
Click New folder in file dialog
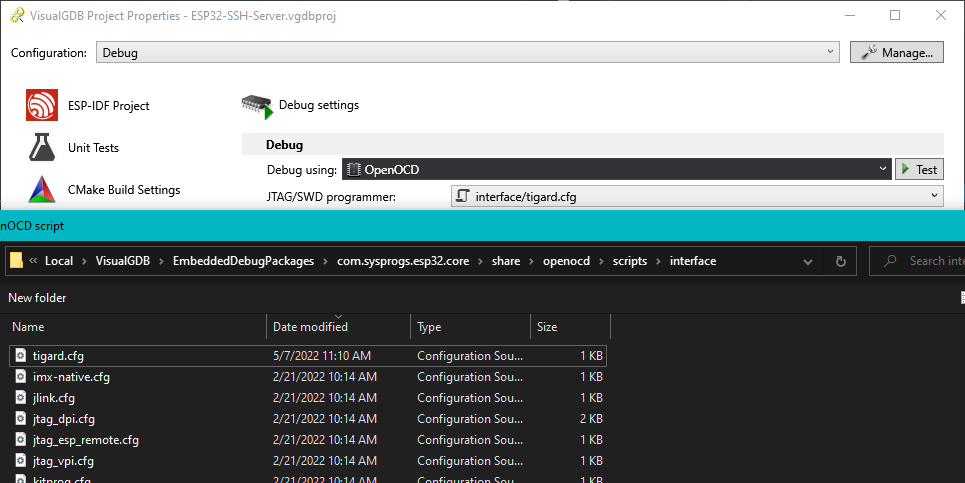37,297
